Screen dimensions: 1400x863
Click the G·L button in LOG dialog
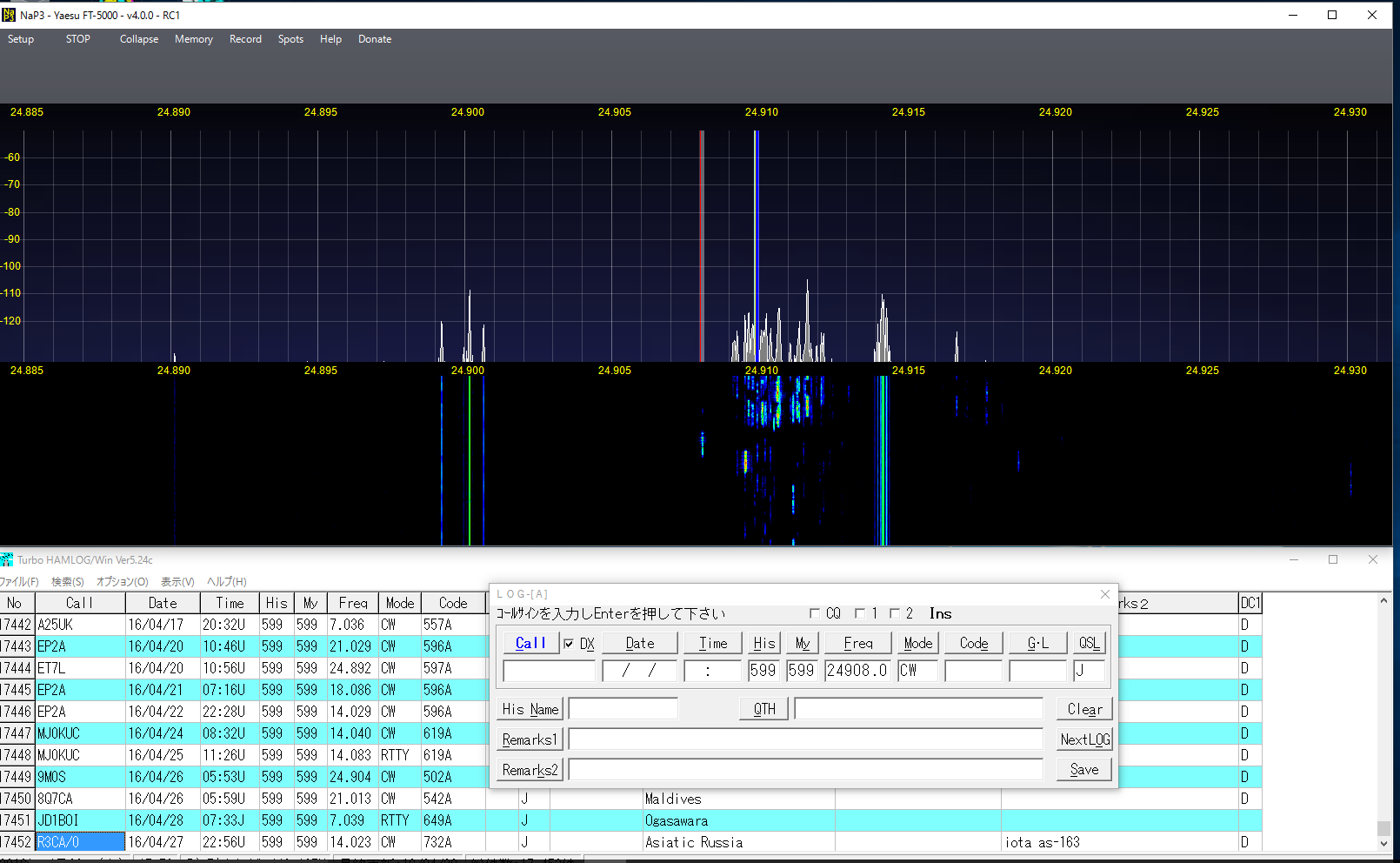(x=1038, y=643)
